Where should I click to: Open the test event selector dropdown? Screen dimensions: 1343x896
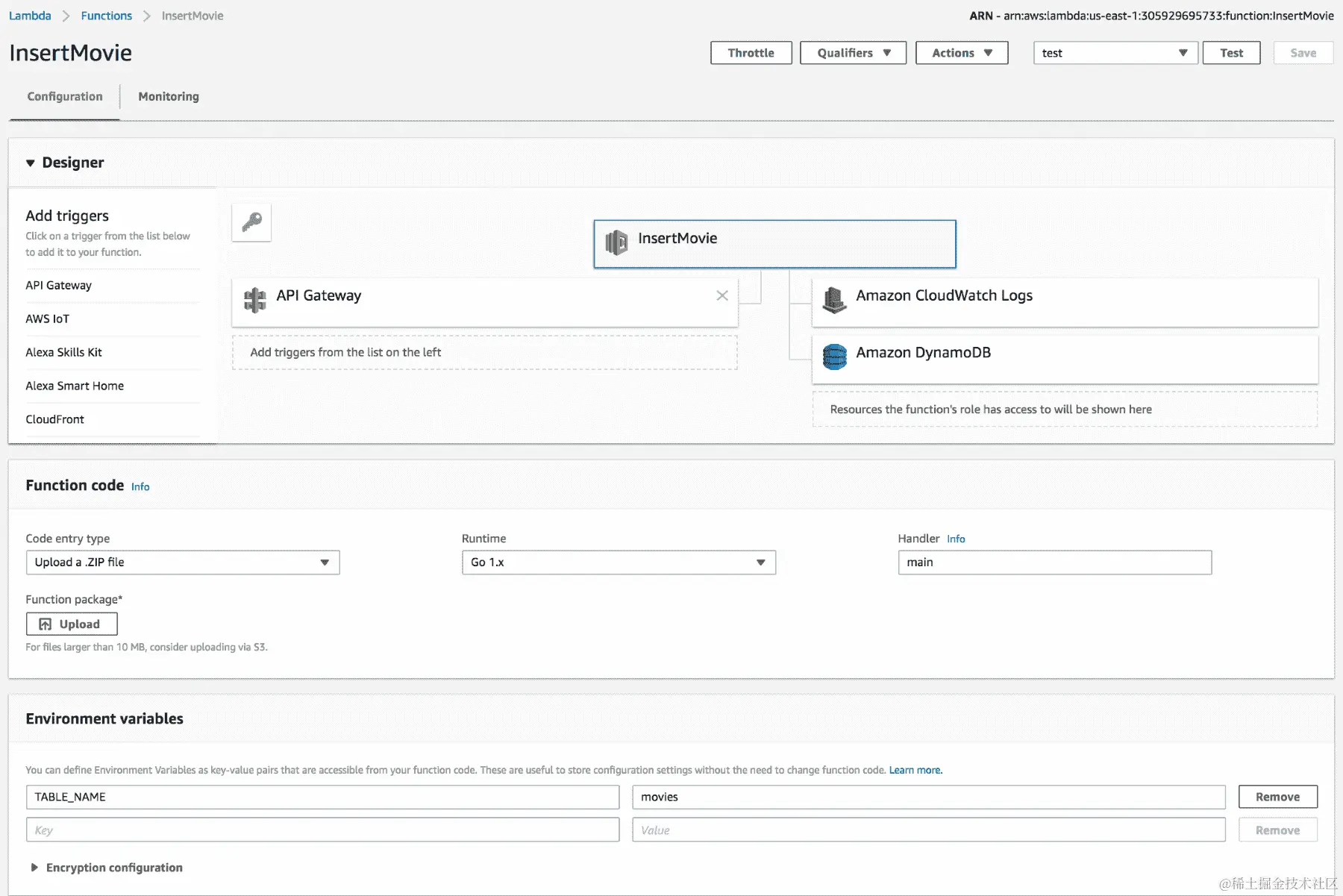coord(1115,53)
